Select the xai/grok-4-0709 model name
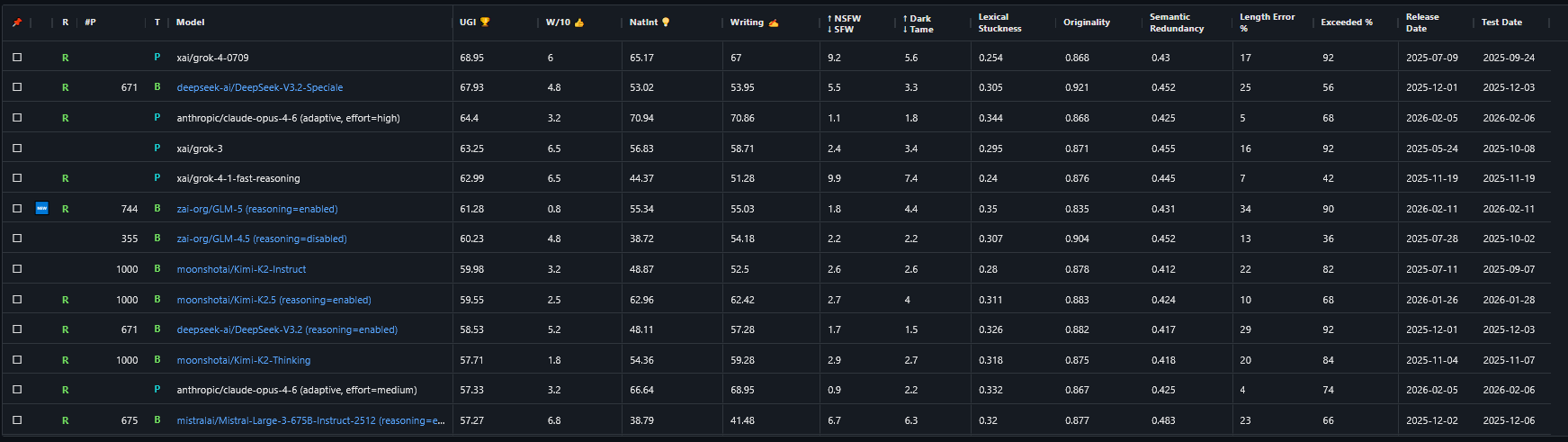1568x442 pixels. click(212, 58)
